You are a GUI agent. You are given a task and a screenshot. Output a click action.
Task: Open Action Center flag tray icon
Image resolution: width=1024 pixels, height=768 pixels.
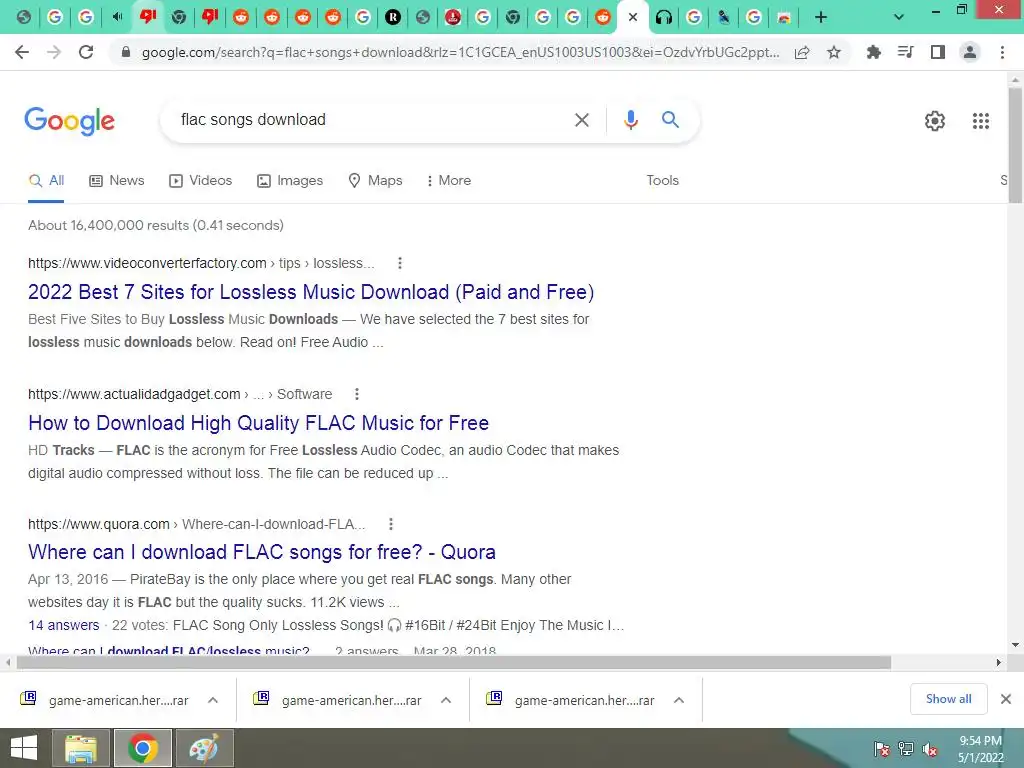(x=882, y=749)
